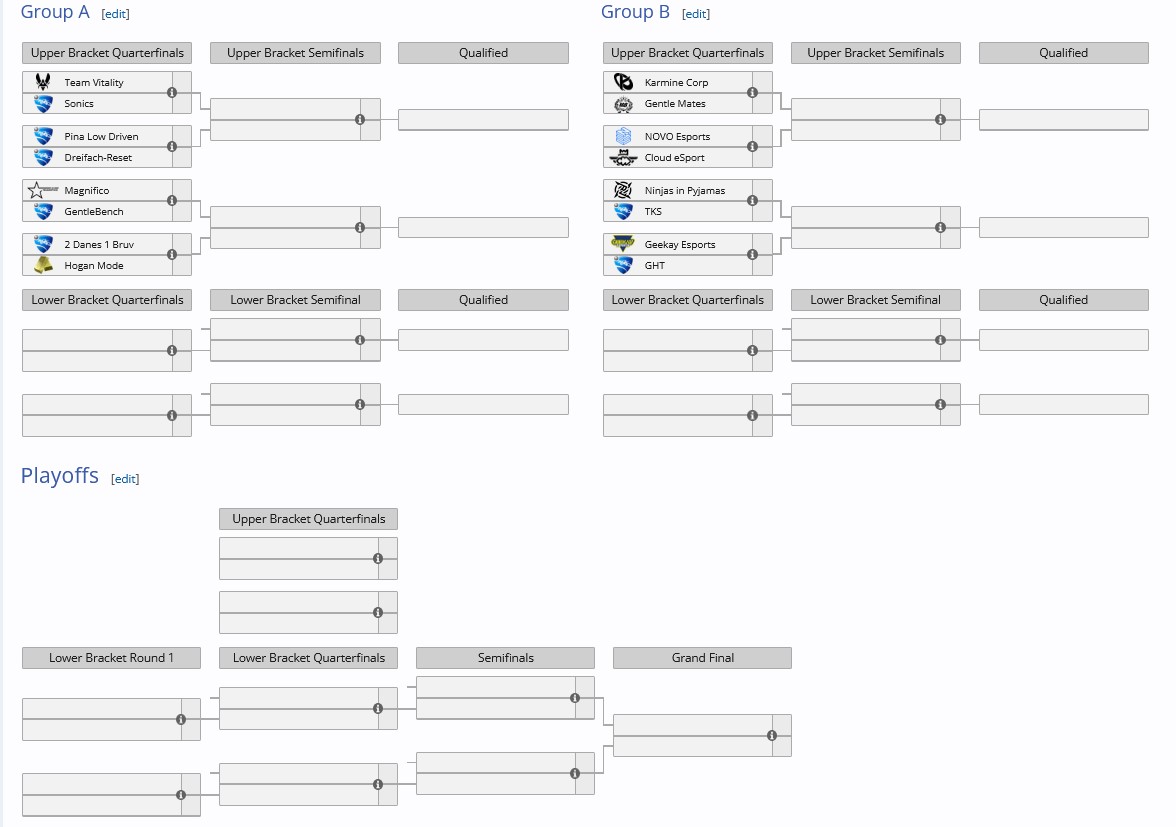Click the Team Vitality logo icon
This screenshot has width=1176, height=827.
click(x=43, y=82)
